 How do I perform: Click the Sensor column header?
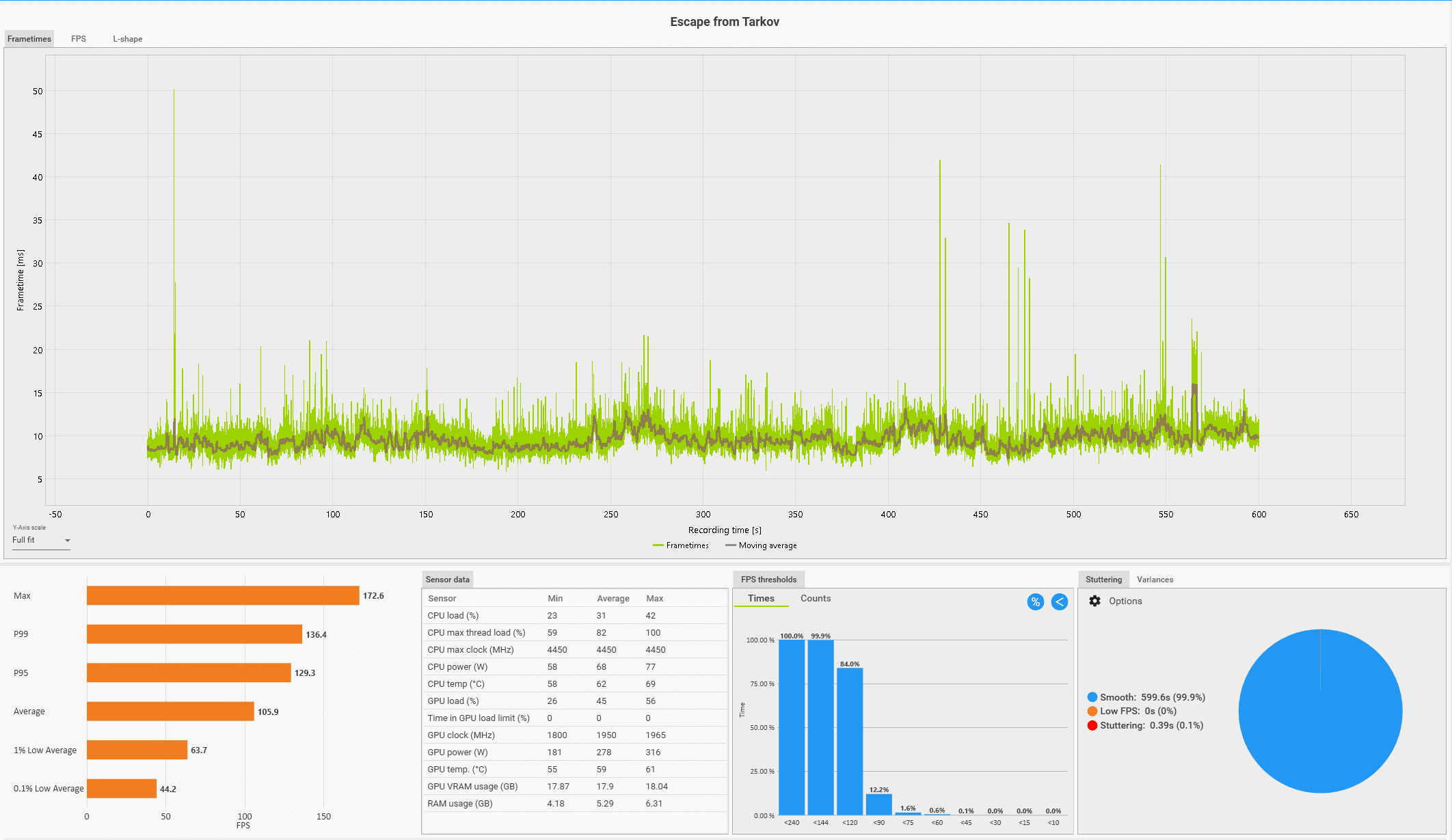442,598
